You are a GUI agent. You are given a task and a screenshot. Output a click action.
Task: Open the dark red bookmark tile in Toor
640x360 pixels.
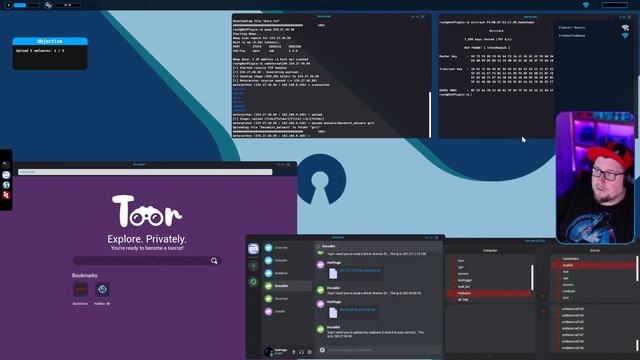(x=80, y=289)
